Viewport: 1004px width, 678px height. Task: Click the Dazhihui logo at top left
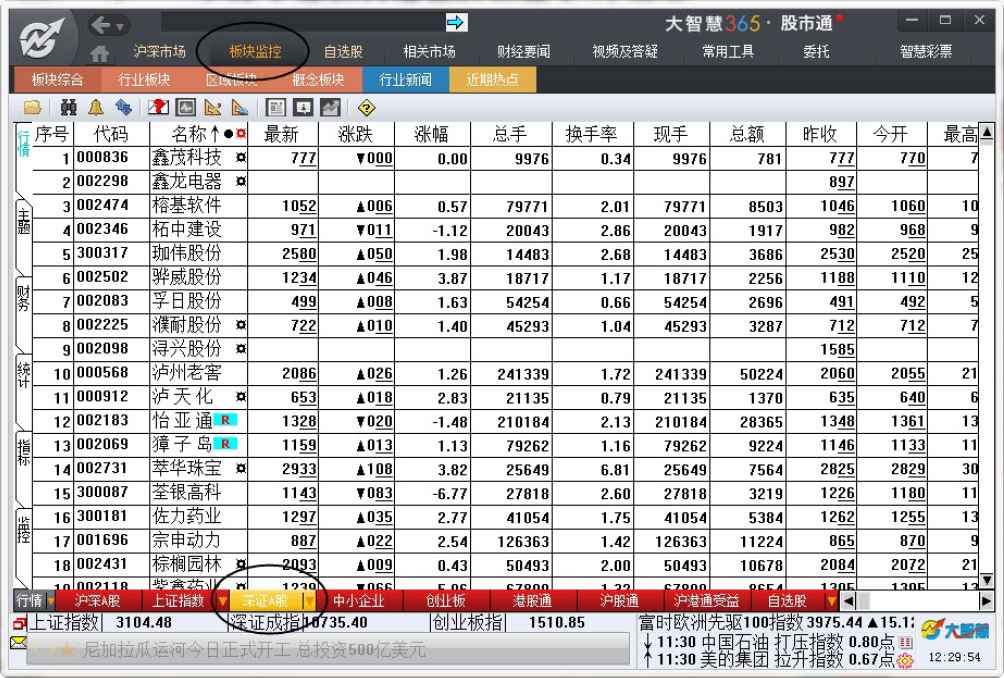pyautogui.click(x=42, y=39)
